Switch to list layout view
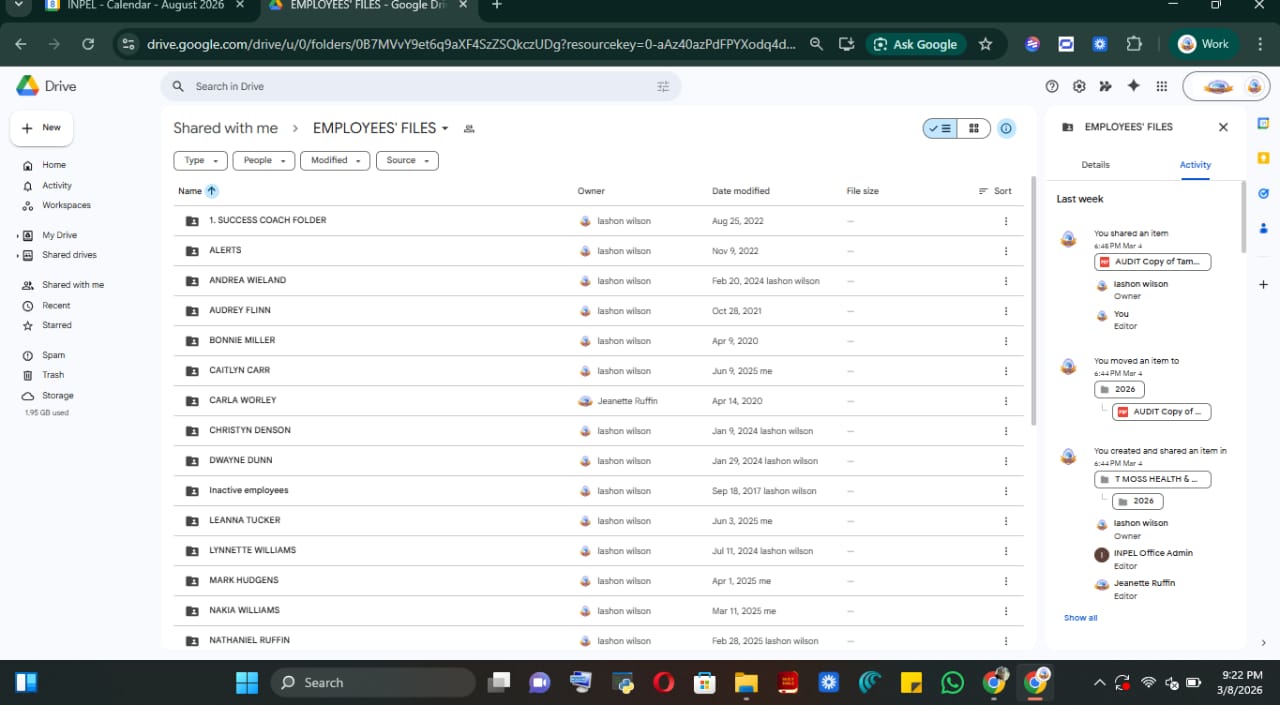 pyautogui.click(x=940, y=128)
